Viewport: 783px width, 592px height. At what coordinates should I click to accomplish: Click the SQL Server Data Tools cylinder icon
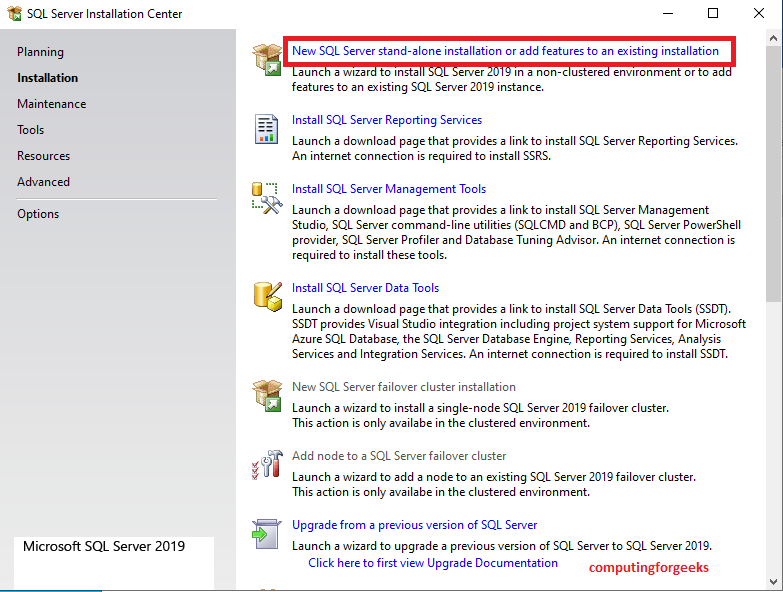click(268, 296)
